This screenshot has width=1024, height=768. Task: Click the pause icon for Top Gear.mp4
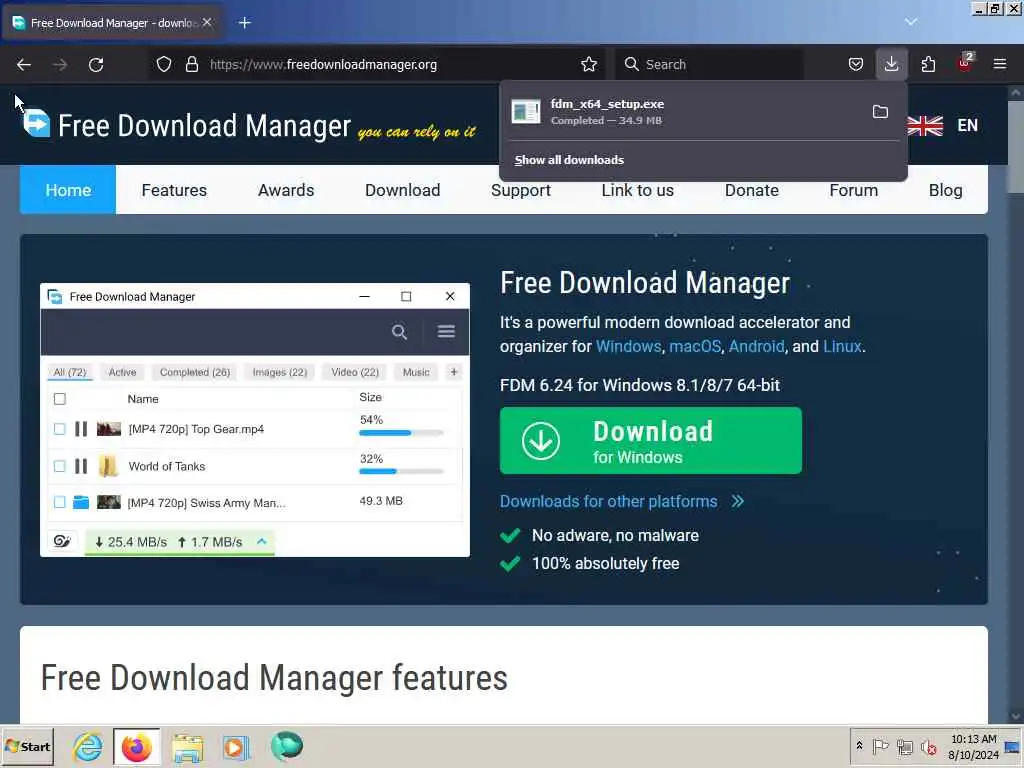click(x=81, y=429)
